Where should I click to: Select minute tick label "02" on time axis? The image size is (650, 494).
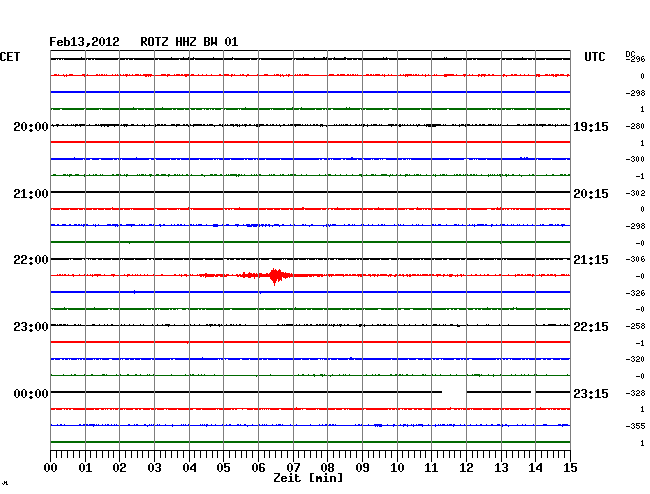point(119,468)
